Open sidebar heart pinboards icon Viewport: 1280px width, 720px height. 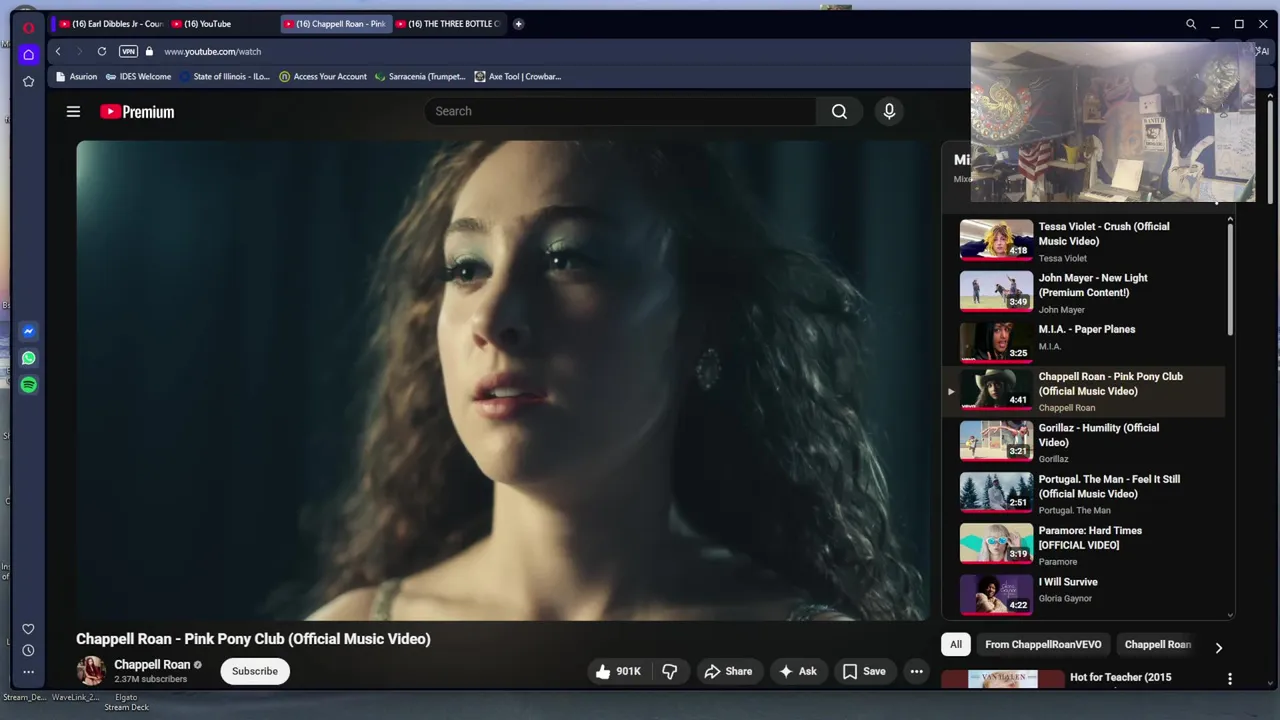click(x=29, y=629)
